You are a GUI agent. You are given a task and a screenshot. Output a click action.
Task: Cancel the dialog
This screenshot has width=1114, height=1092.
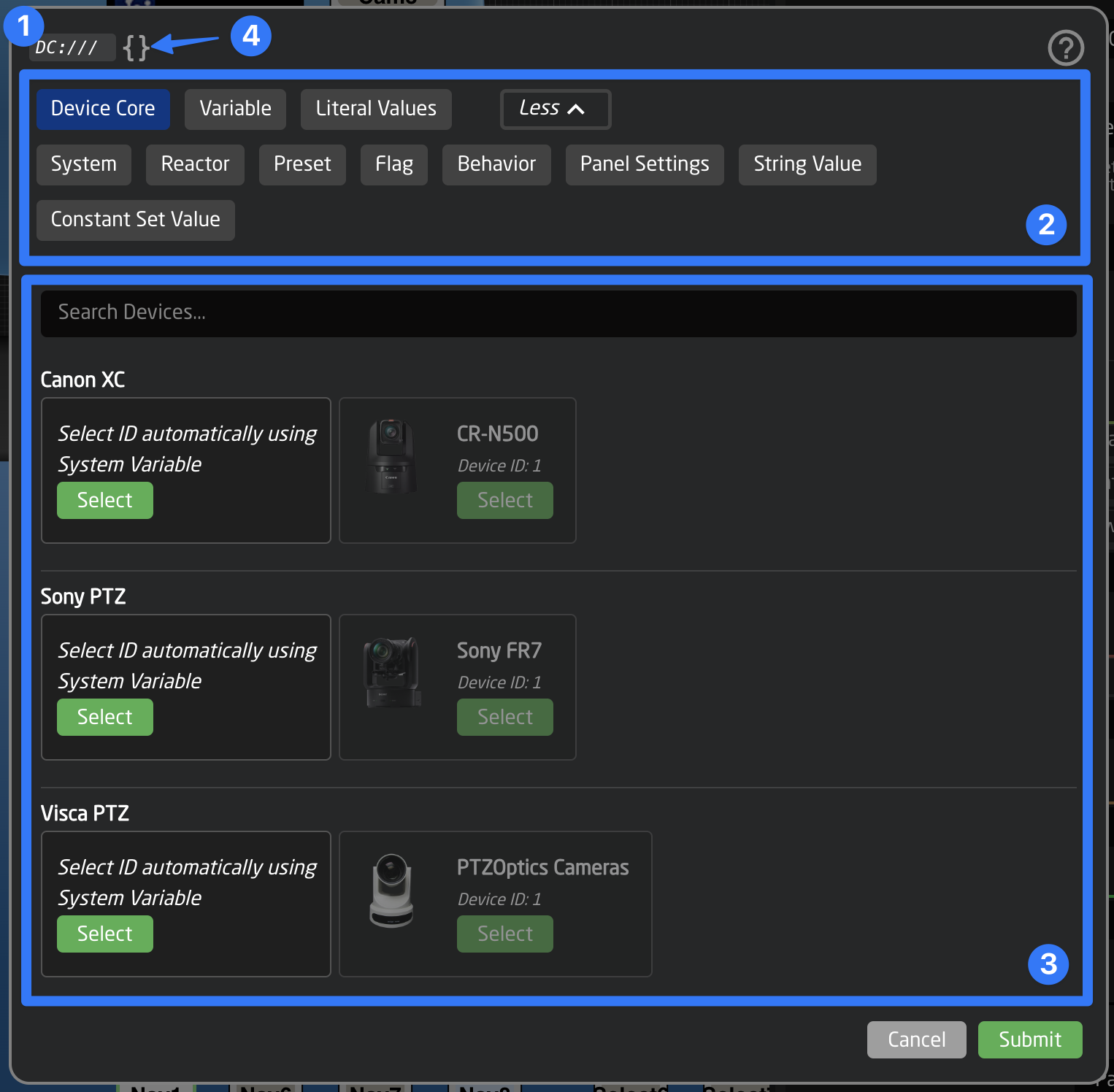[x=917, y=1039]
